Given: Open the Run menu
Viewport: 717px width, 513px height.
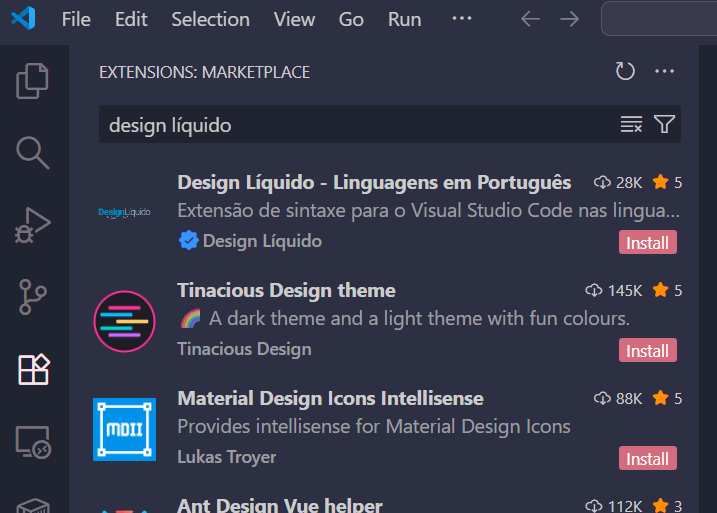Looking at the screenshot, I should coord(404,19).
